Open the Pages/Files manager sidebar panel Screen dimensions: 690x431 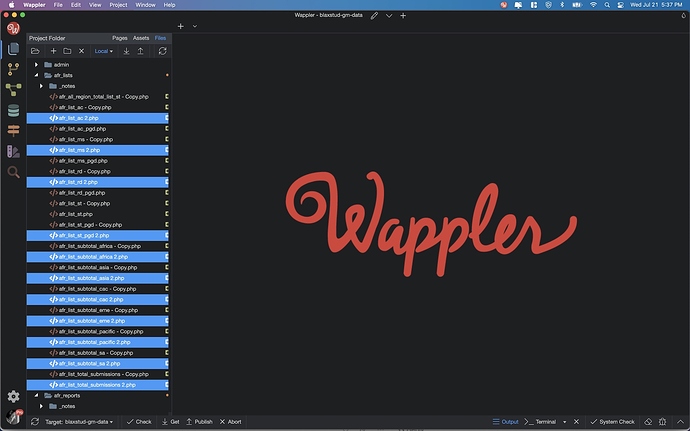(13, 48)
